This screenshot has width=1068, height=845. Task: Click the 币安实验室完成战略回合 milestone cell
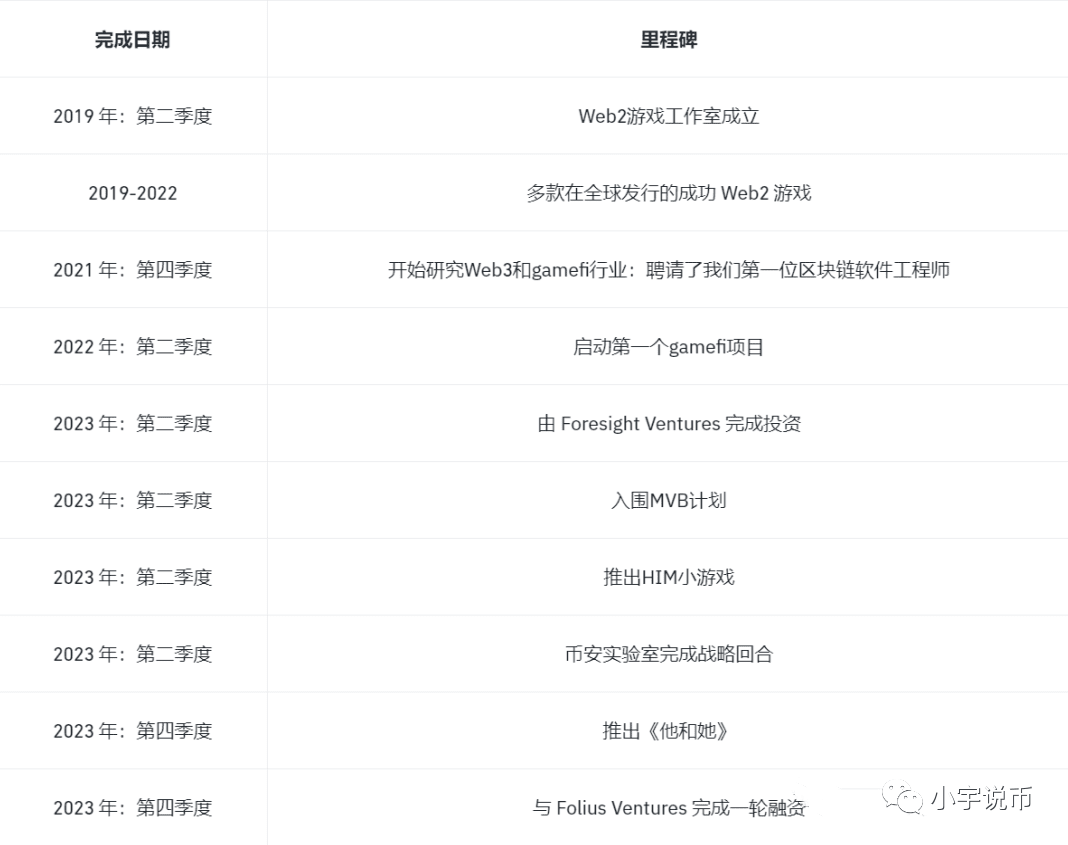667,654
